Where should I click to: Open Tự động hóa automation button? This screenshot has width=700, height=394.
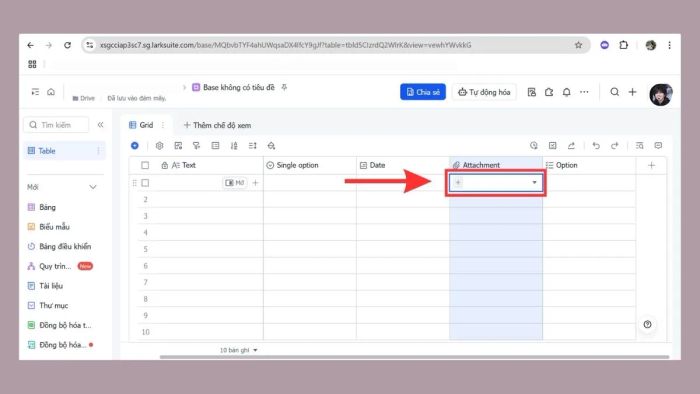[484, 92]
